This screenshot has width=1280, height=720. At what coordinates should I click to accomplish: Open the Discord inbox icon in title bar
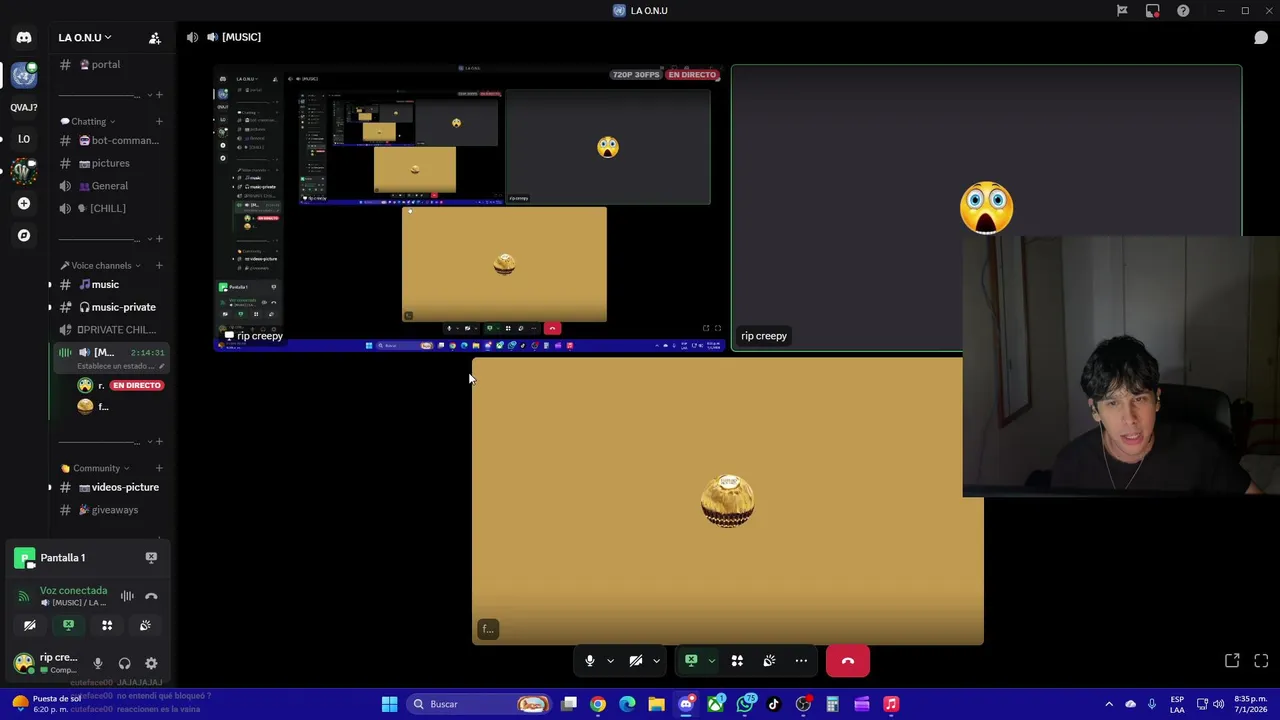[x=1153, y=11]
